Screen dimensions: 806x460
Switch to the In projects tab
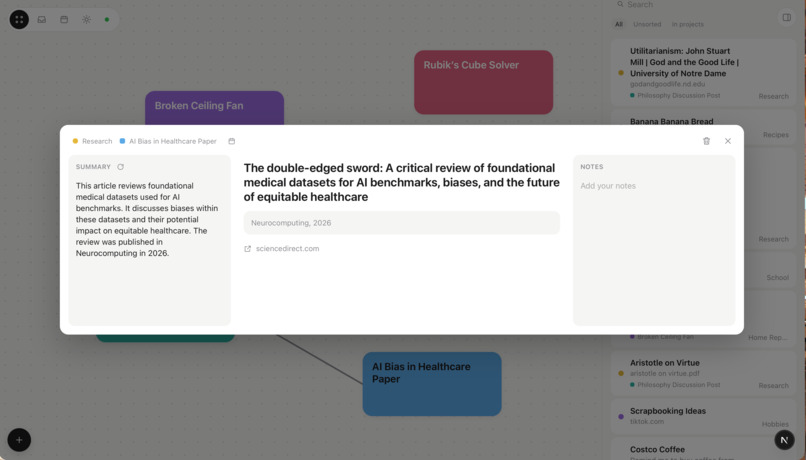coord(687,24)
